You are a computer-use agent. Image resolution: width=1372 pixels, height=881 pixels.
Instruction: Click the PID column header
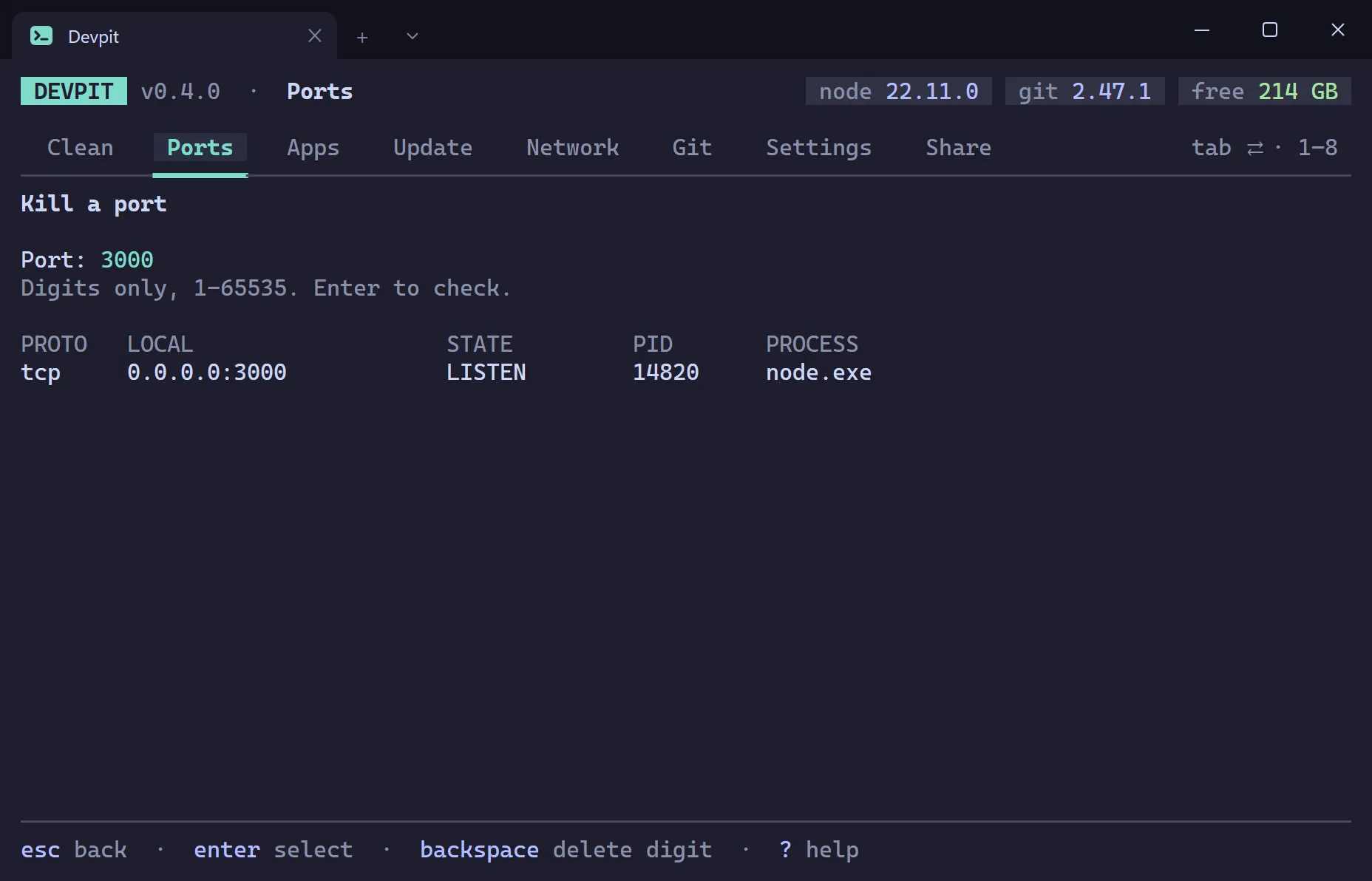pyautogui.click(x=653, y=344)
